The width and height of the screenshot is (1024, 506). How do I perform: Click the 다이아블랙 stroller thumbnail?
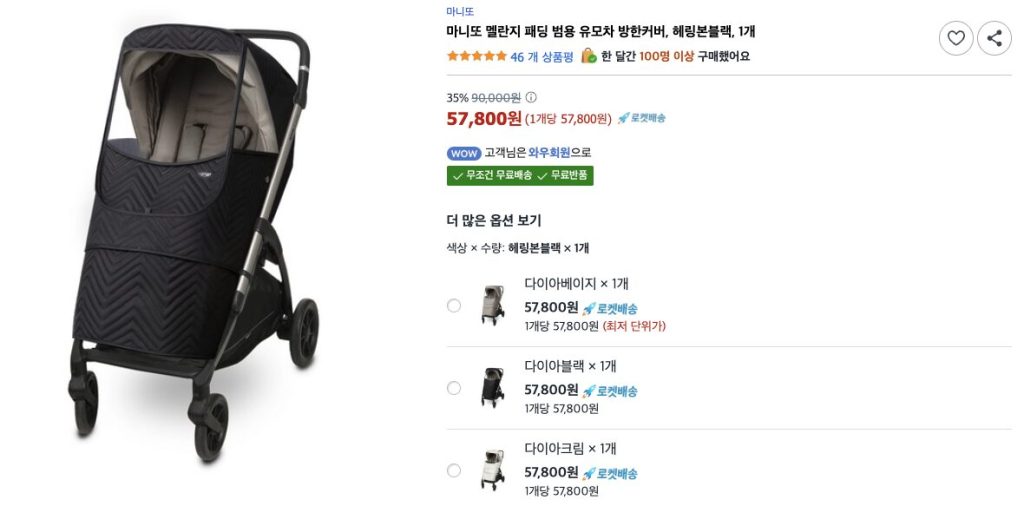tap(492, 388)
